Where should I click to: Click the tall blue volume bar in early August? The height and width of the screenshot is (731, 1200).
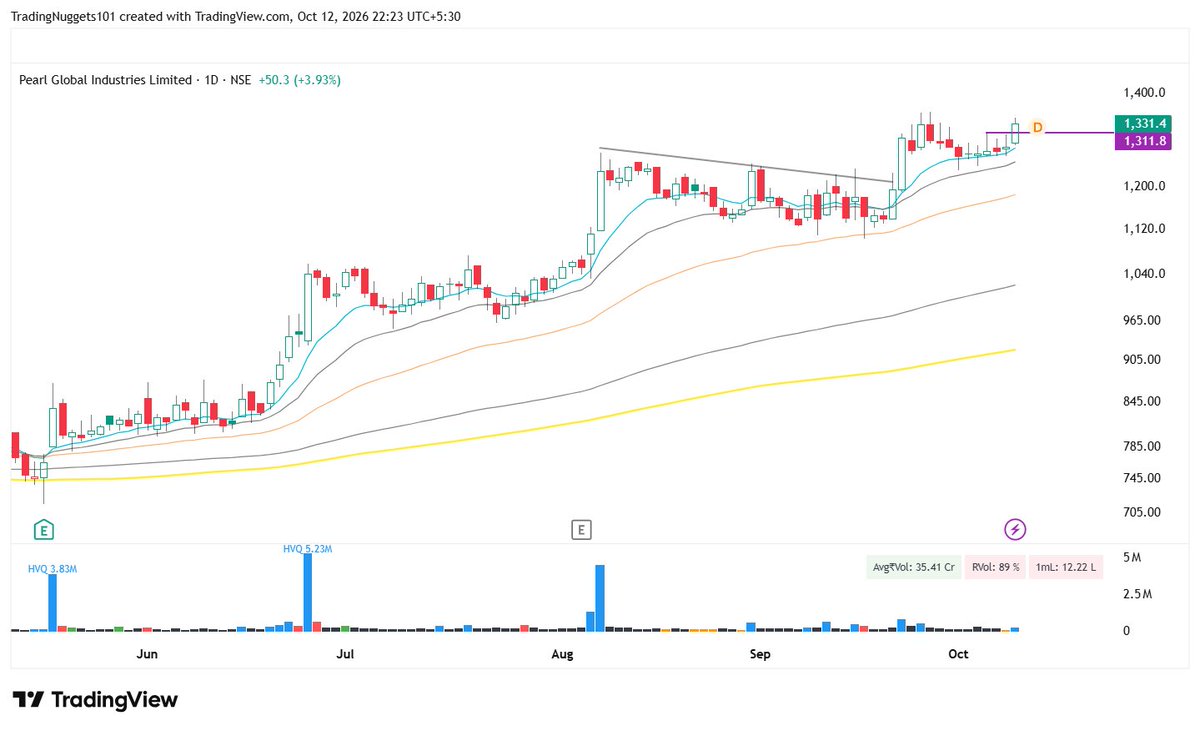click(600, 598)
